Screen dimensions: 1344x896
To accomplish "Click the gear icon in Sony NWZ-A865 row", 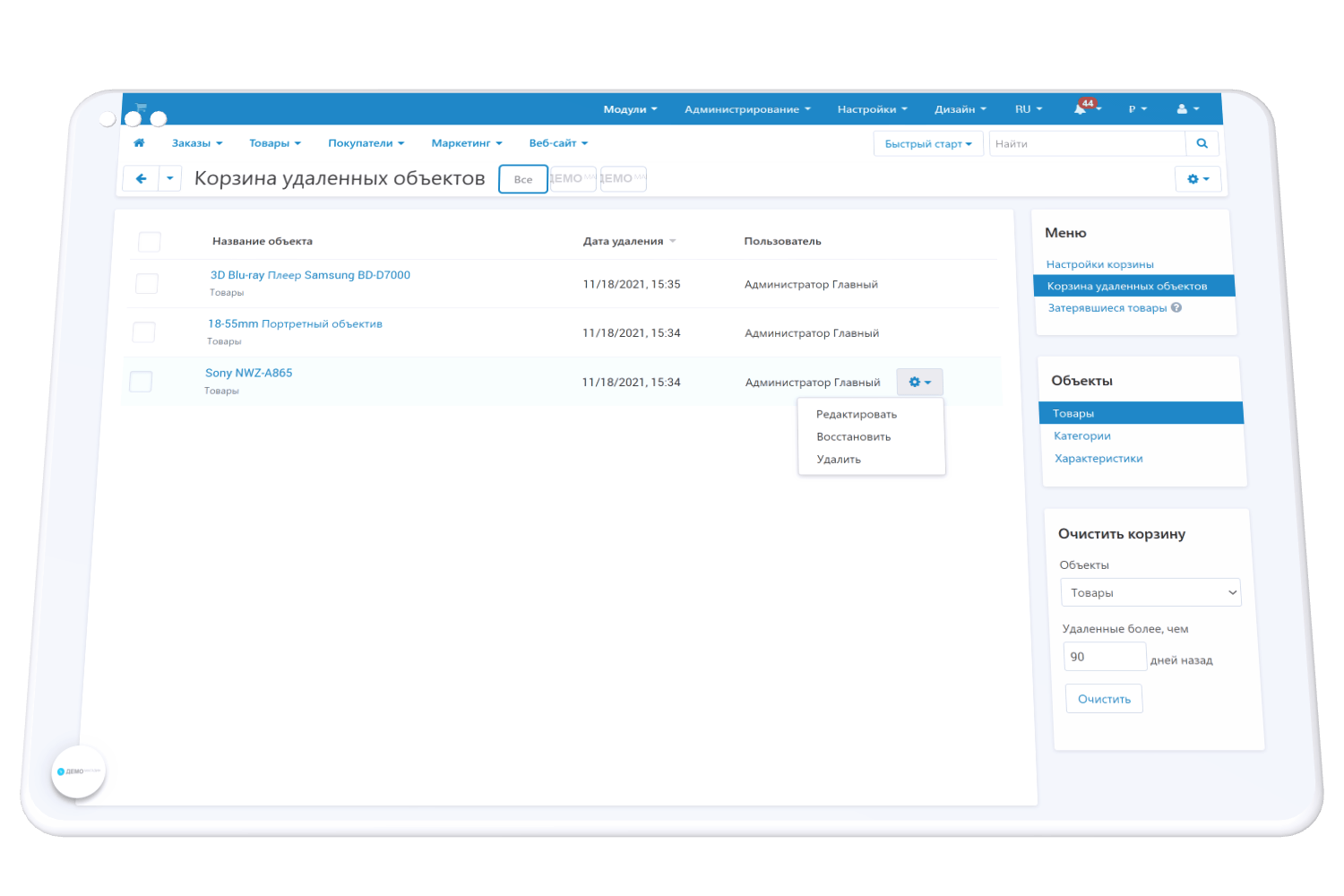I will 920,383.
